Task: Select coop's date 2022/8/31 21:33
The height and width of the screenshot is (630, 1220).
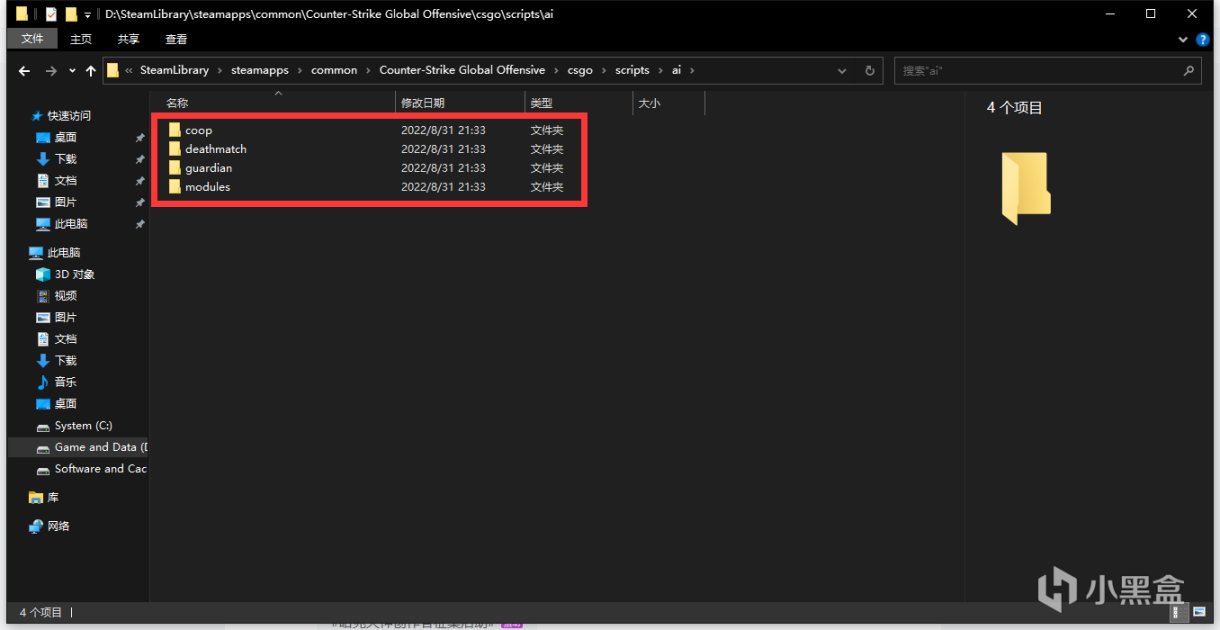Action: pyautogui.click(x=443, y=130)
